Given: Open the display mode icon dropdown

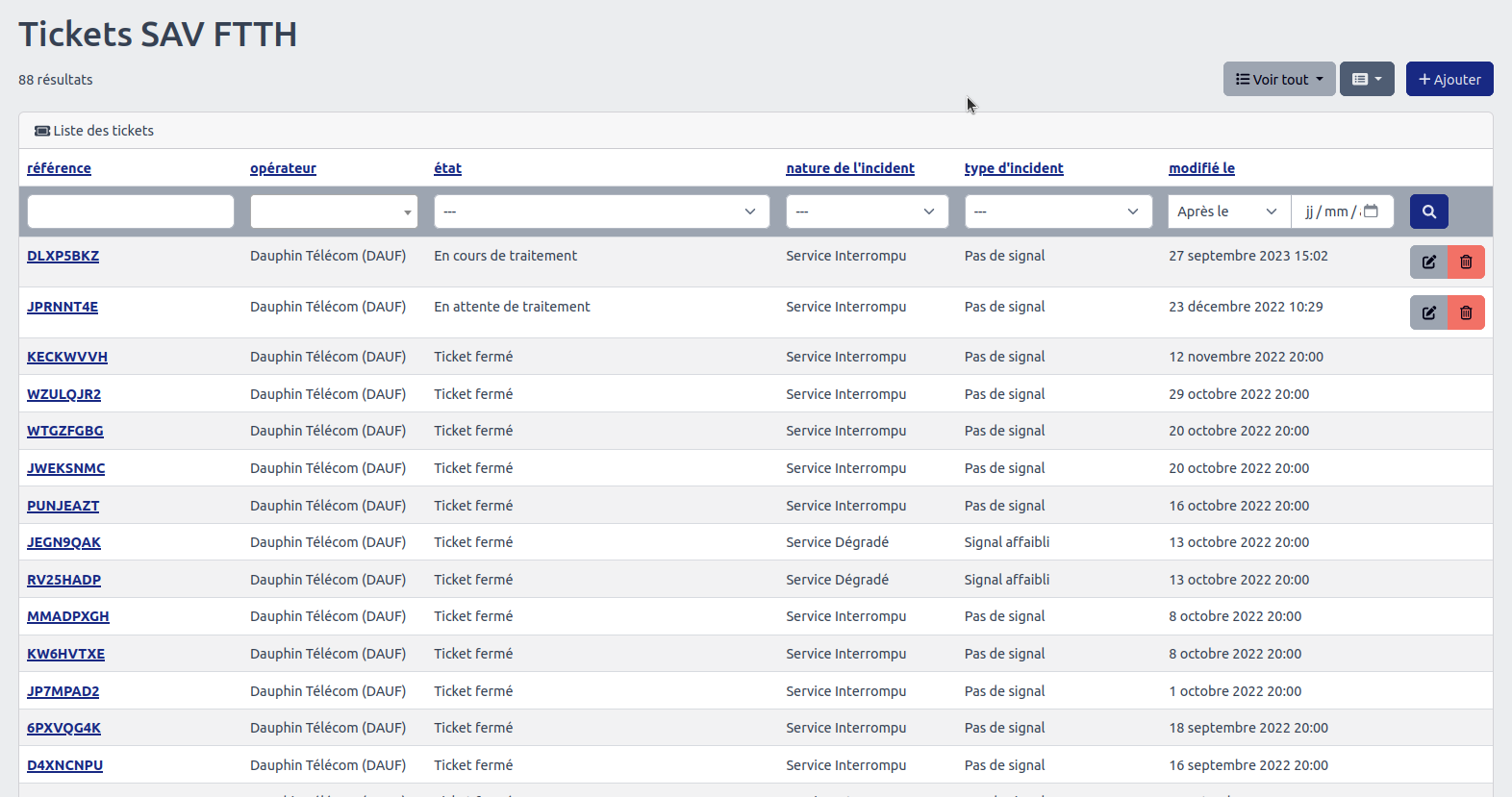Looking at the screenshot, I should tap(1366, 79).
